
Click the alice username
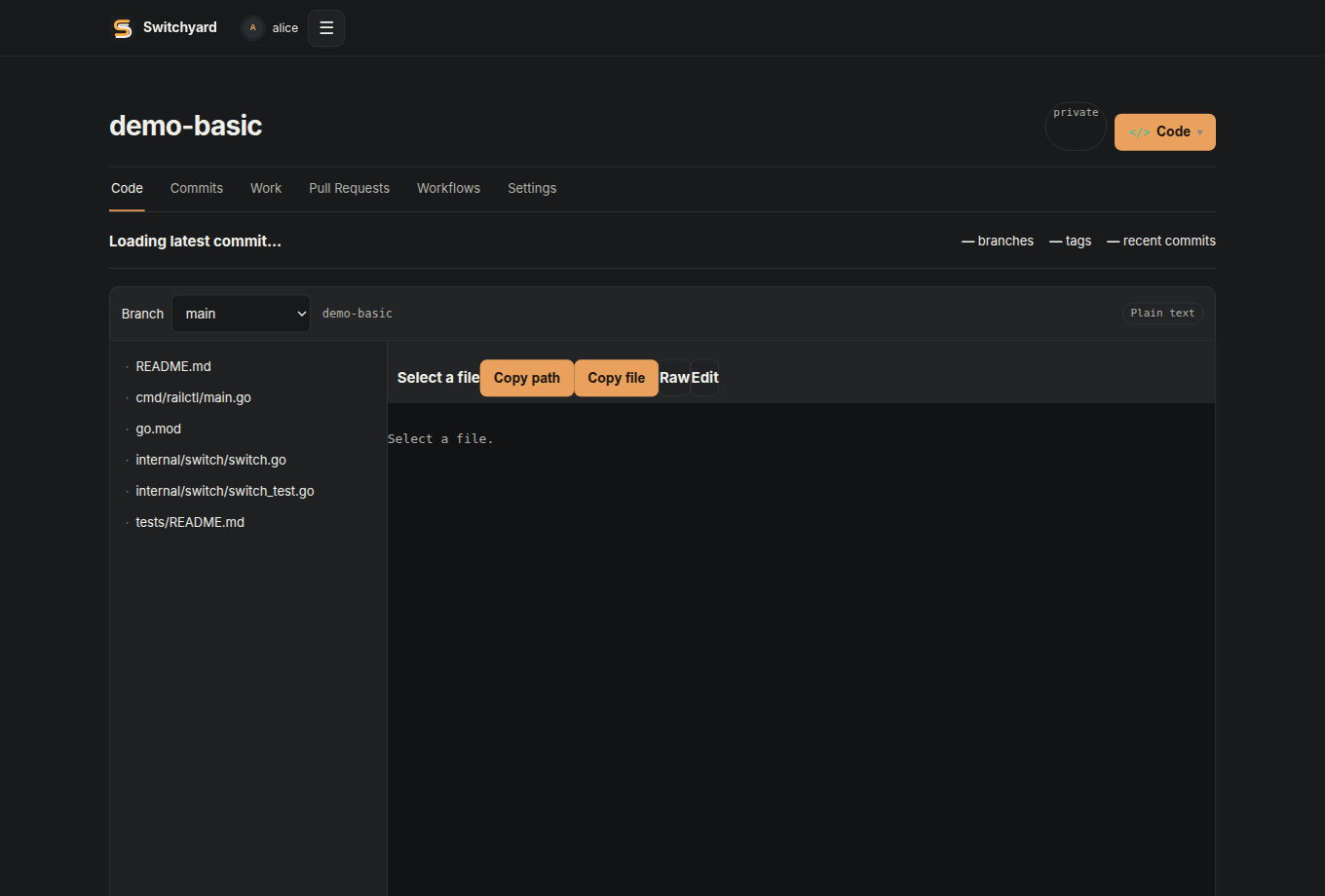point(285,28)
